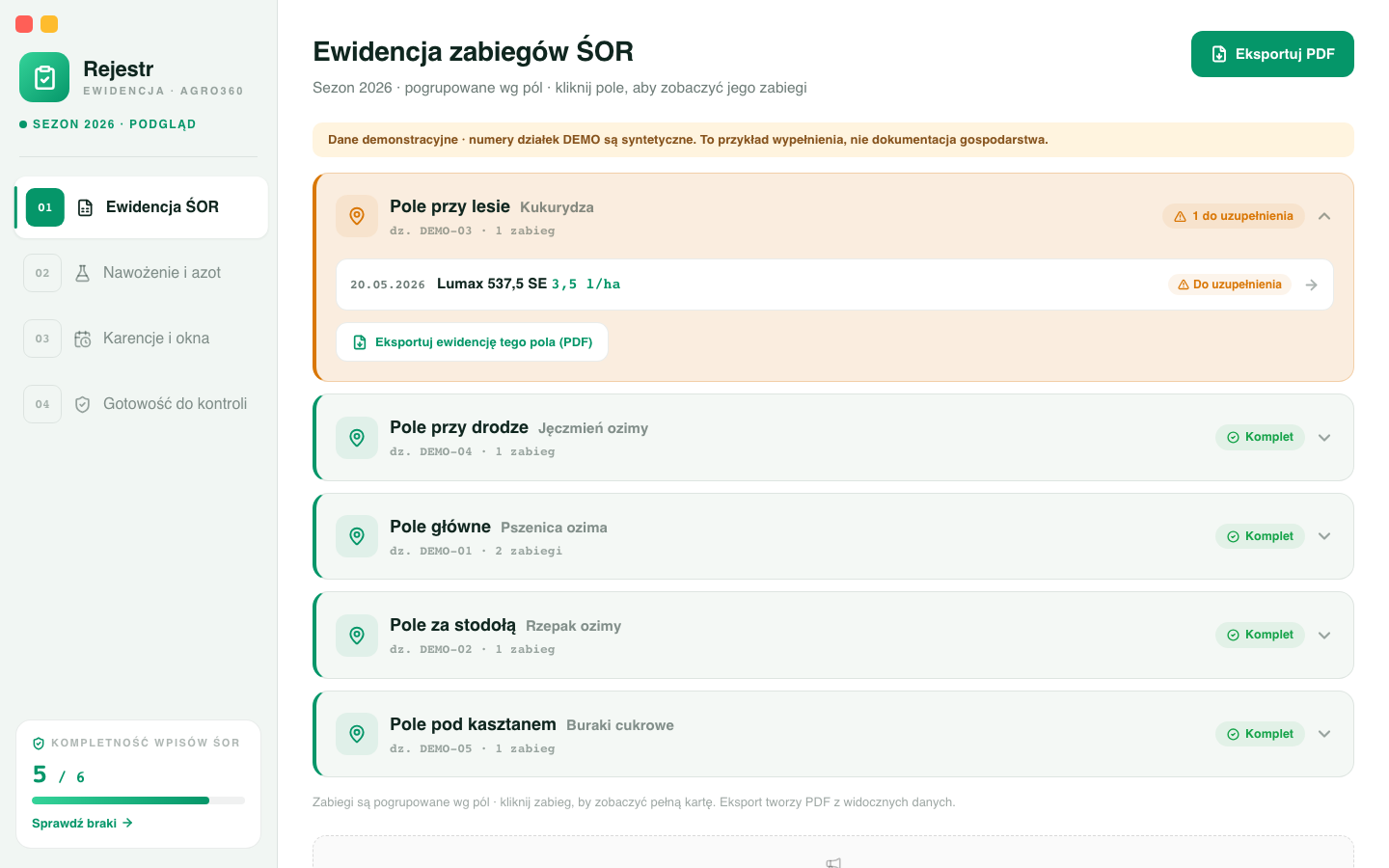Click the map pin icon for Pole główne
The image size is (1389, 868).
coord(357,536)
